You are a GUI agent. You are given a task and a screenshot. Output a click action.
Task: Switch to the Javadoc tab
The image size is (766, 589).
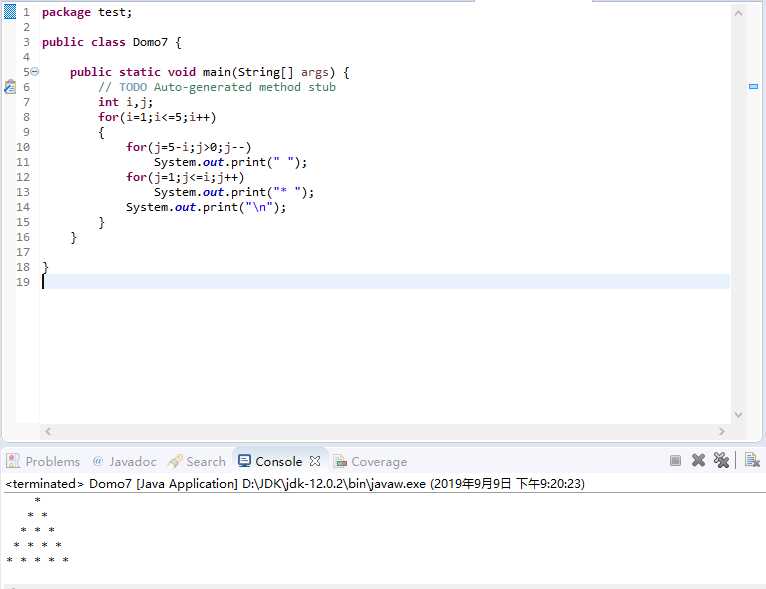pos(125,462)
